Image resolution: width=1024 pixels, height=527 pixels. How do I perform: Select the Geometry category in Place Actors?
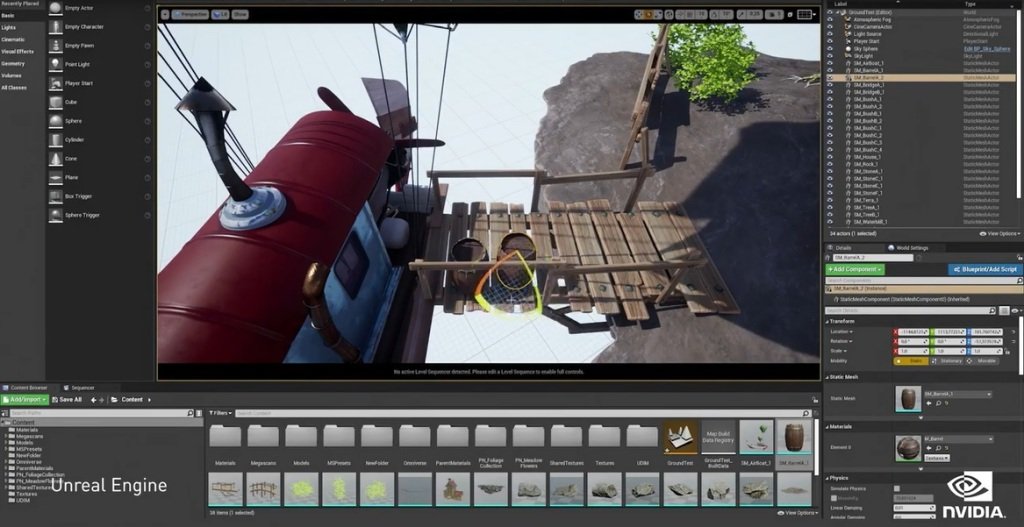tap(13, 63)
